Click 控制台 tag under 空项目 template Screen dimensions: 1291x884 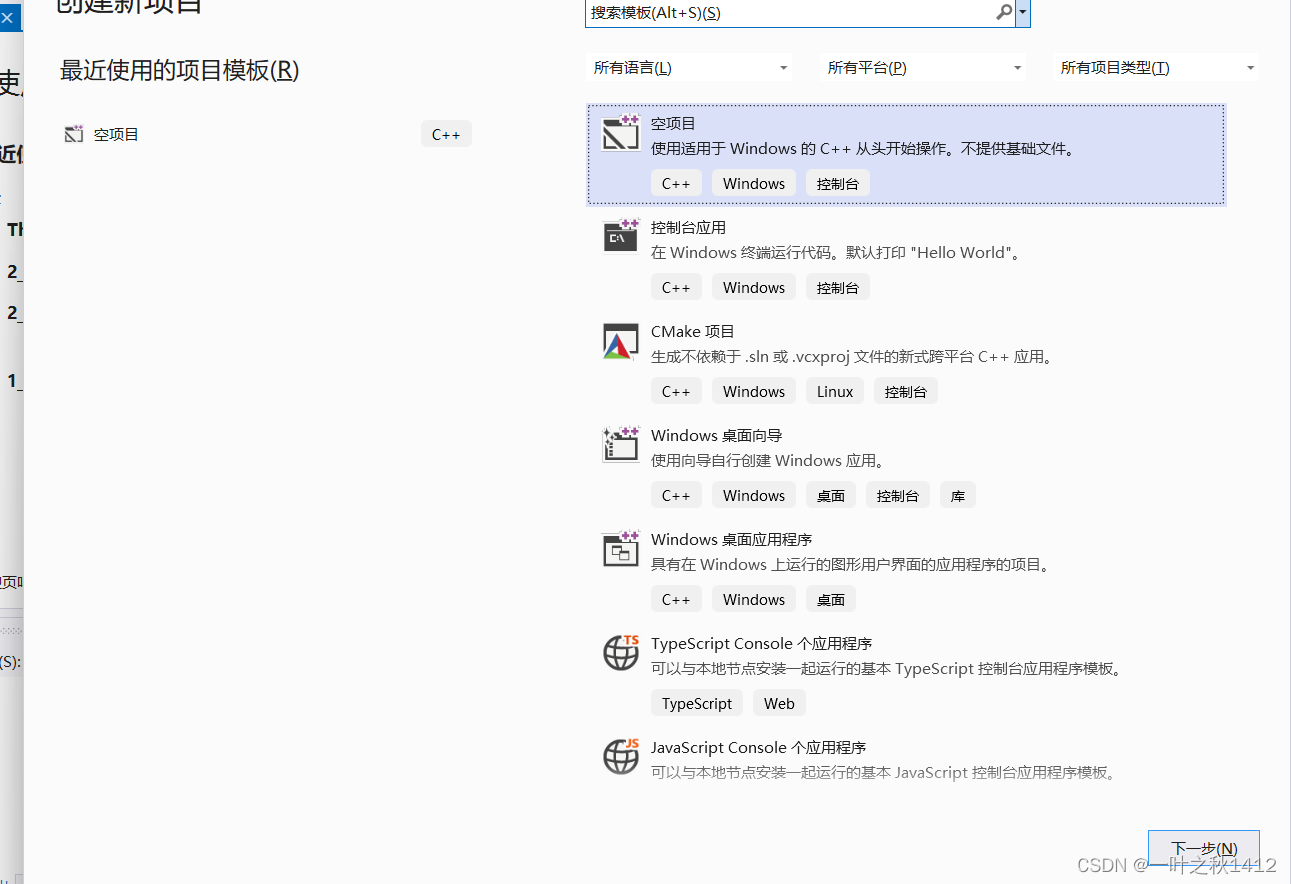(838, 184)
